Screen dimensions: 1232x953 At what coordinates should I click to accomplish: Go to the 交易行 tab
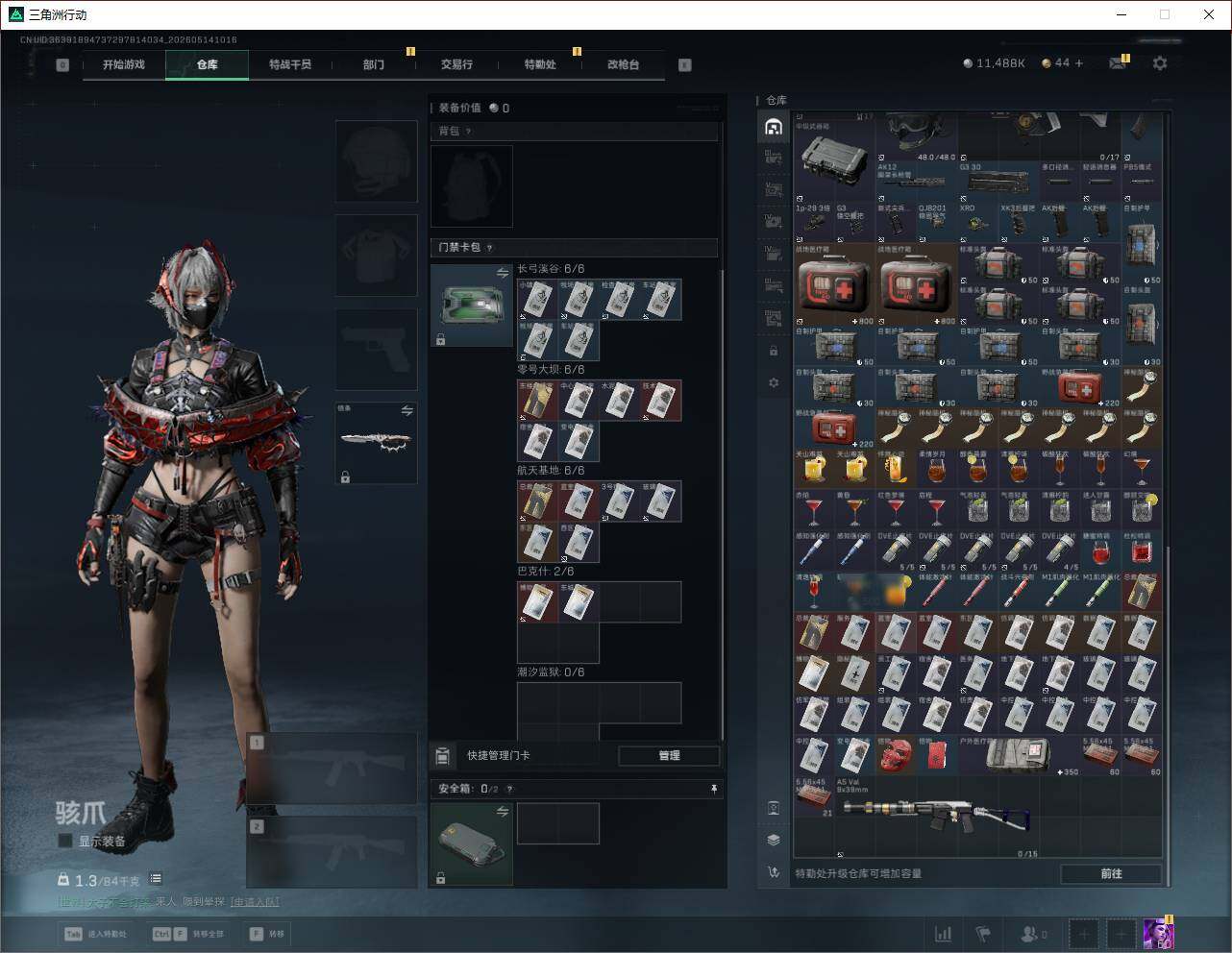(x=456, y=64)
